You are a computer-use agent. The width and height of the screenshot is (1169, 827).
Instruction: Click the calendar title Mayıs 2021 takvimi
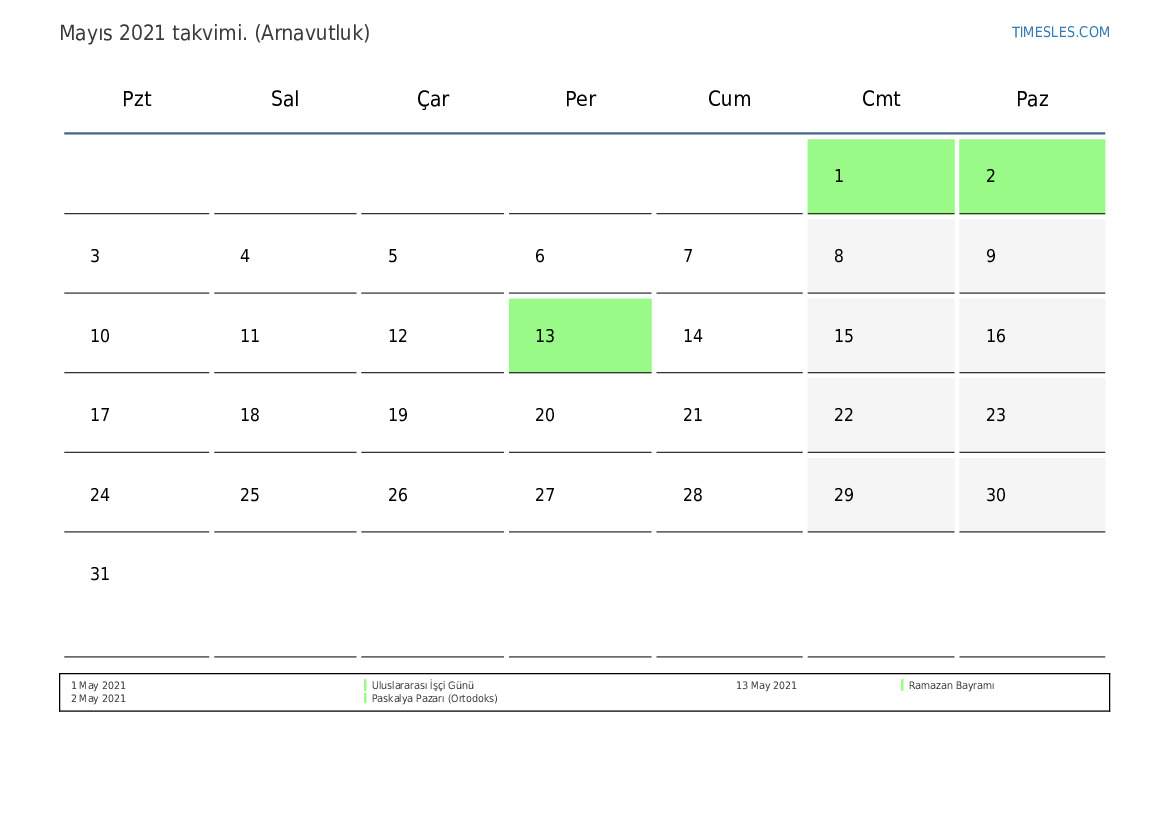[x=214, y=33]
